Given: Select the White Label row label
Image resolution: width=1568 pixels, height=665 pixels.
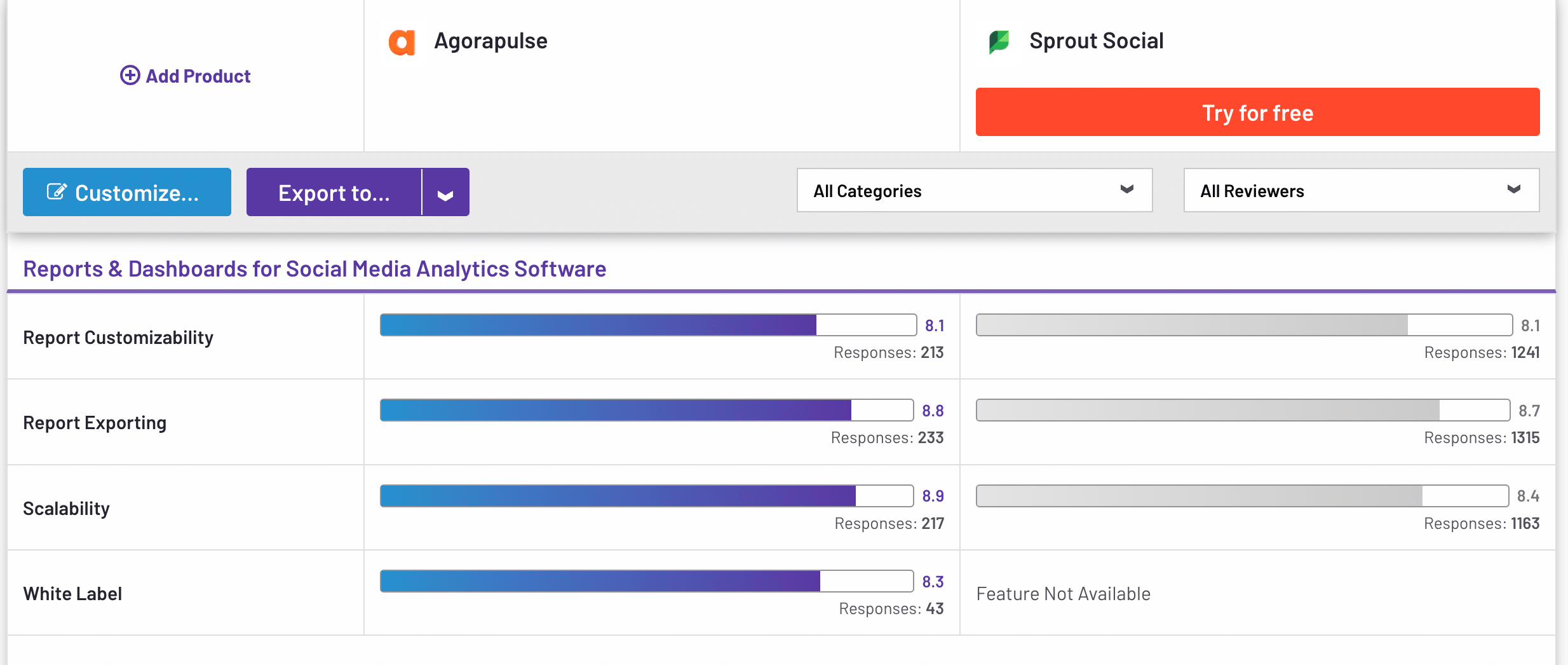Looking at the screenshot, I should point(72,594).
